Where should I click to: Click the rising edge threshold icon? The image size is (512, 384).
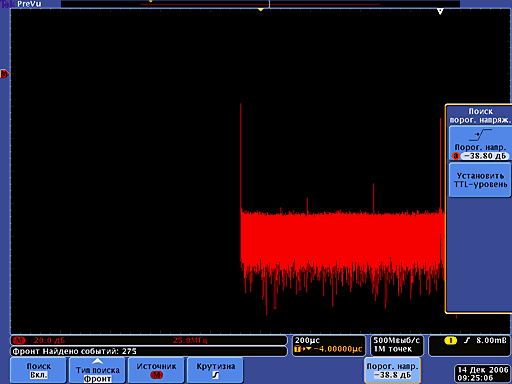pyautogui.click(x=480, y=135)
